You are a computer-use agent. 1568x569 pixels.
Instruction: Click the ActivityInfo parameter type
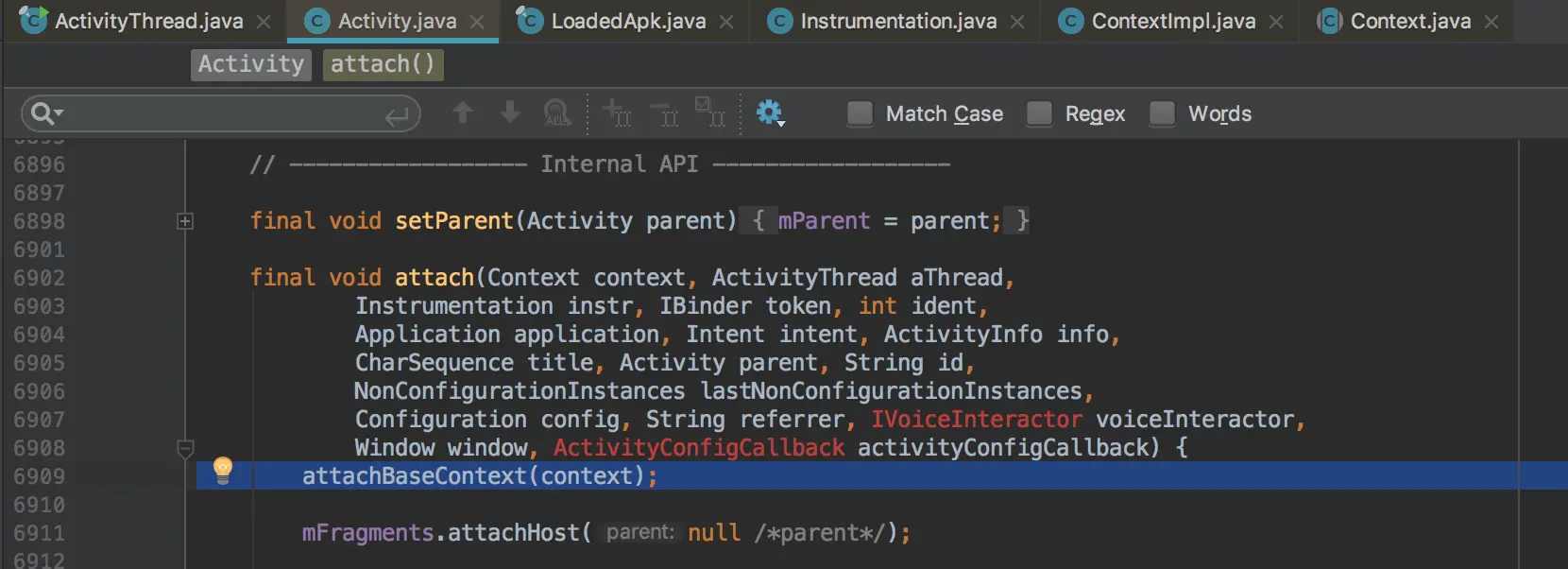(x=963, y=335)
